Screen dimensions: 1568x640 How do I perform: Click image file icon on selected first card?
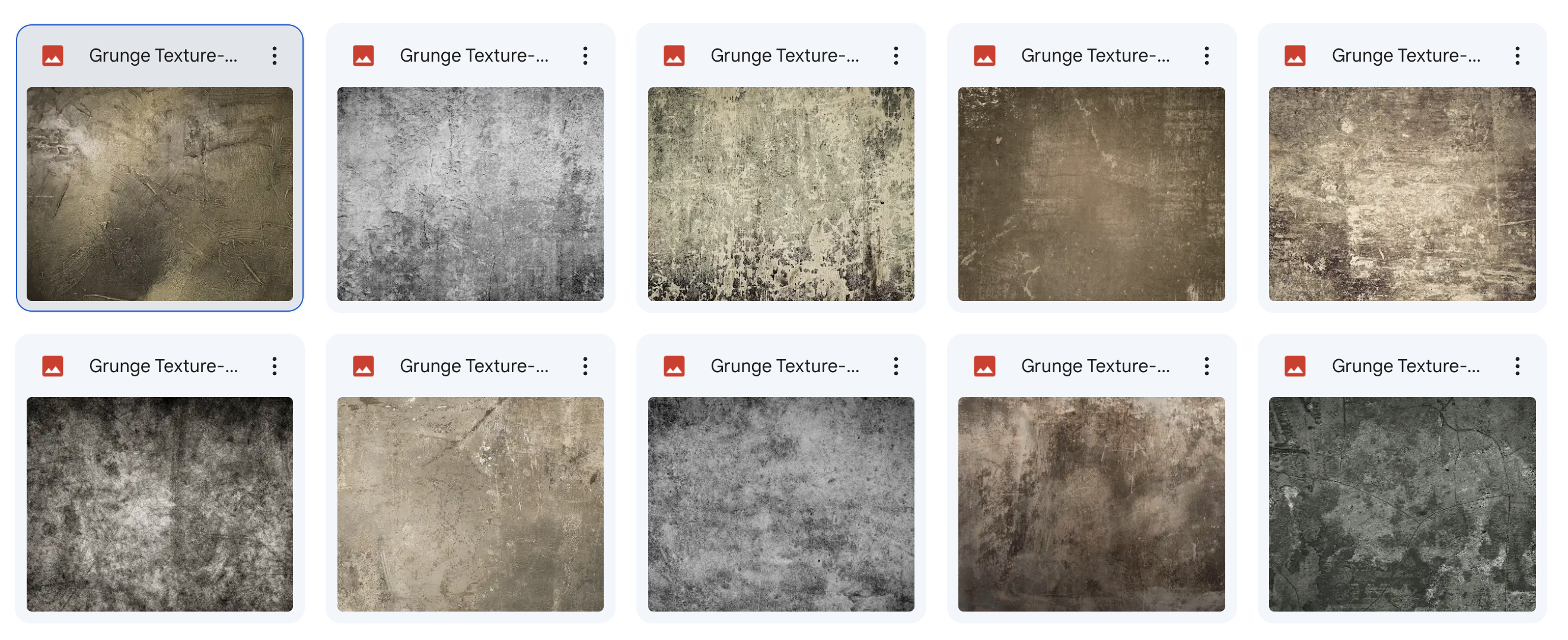point(53,56)
